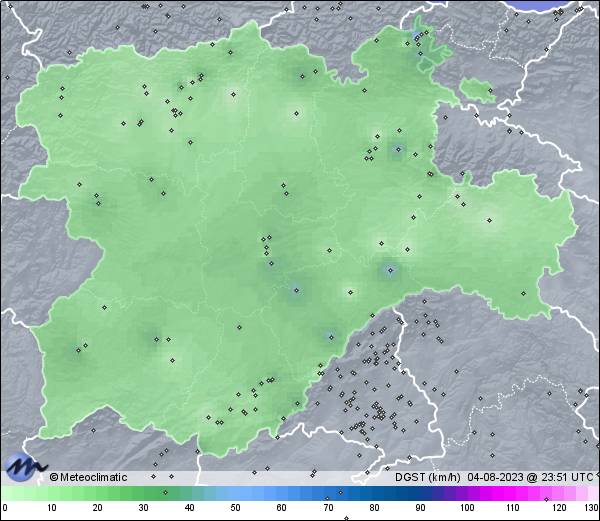Screen dimensions: 600x521
Task: Click the 60 value on the scale
Action: click(282, 508)
